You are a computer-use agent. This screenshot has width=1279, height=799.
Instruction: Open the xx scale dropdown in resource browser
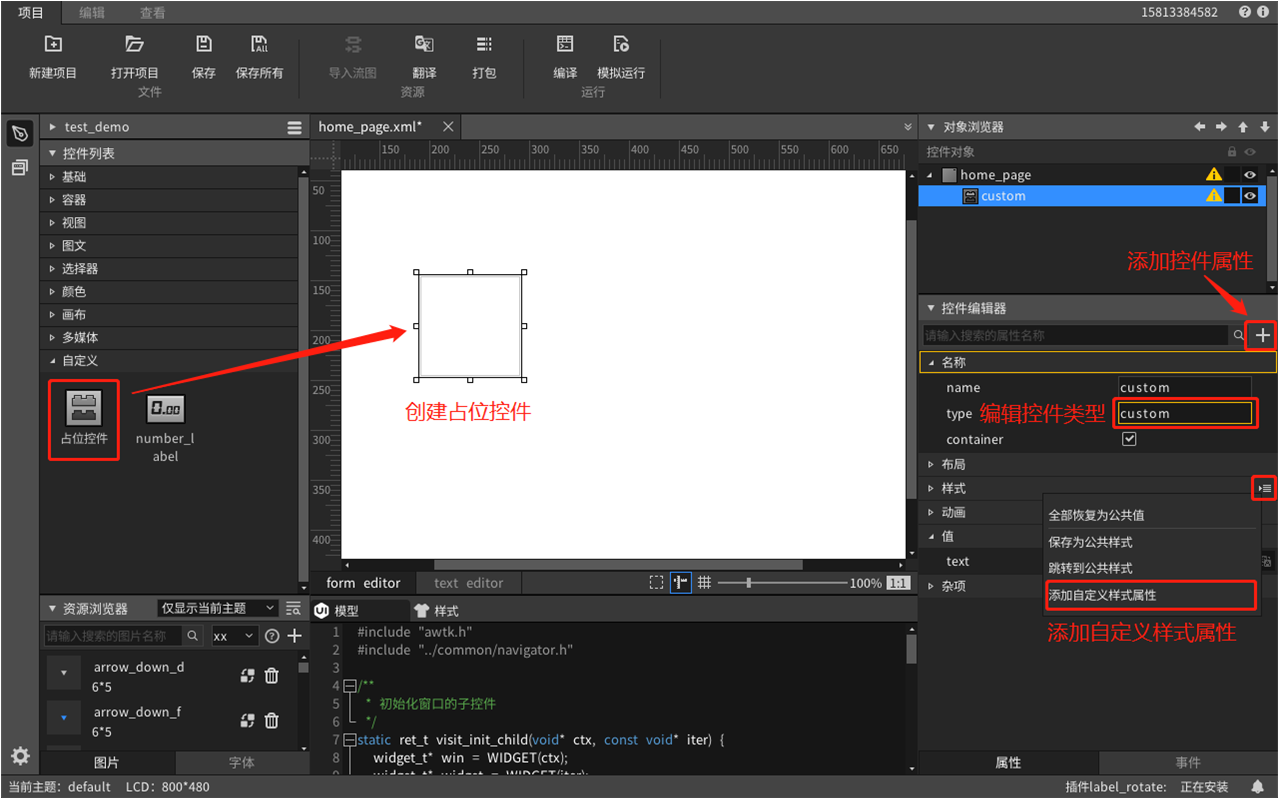point(234,636)
